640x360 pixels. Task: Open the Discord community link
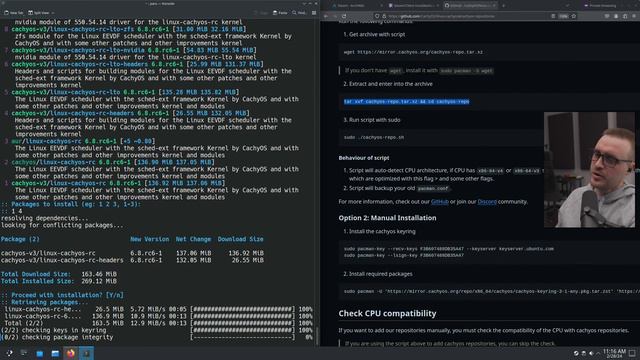tap(487, 202)
